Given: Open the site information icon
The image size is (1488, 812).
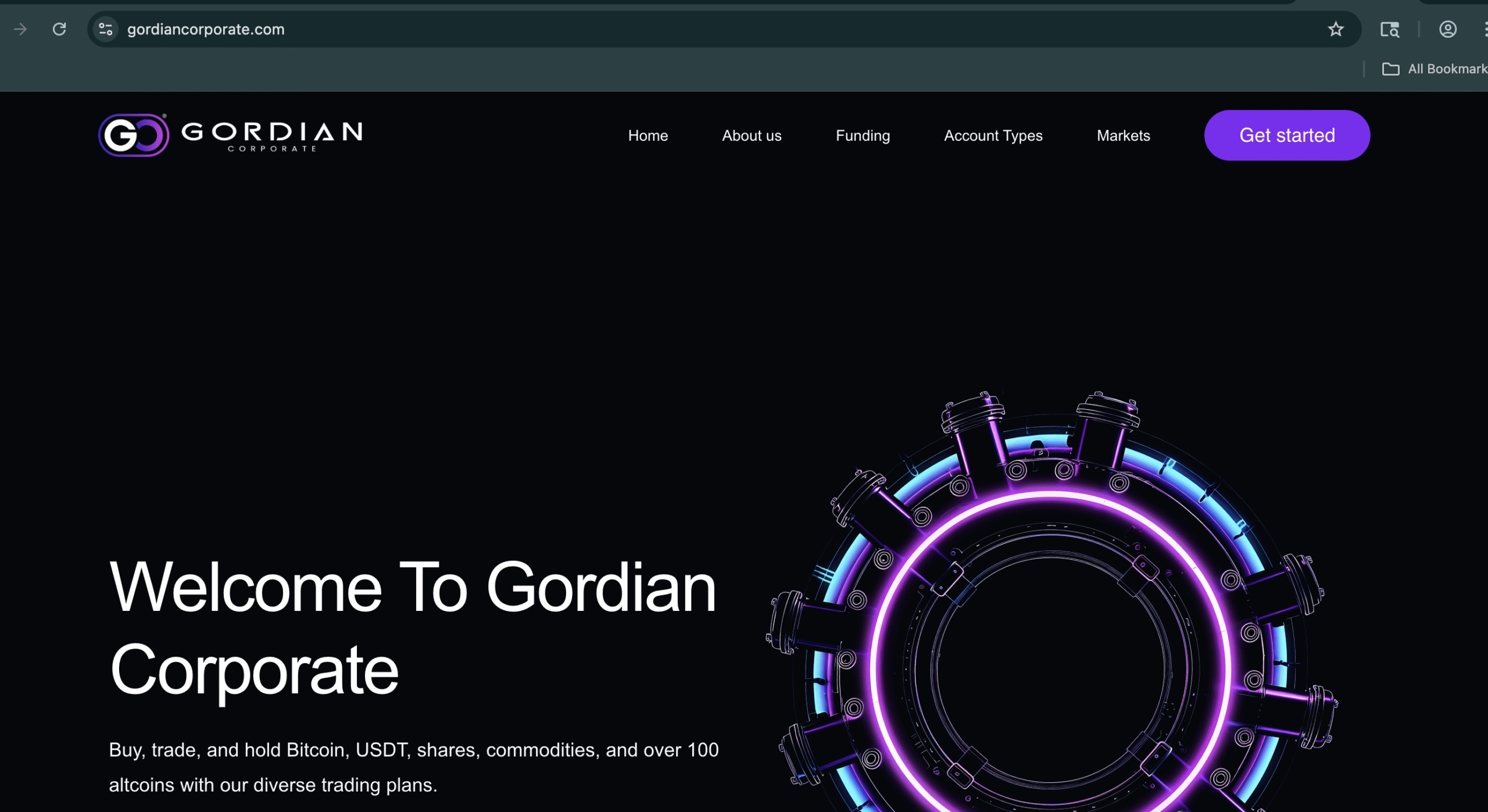Looking at the screenshot, I should tap(105, 29).
